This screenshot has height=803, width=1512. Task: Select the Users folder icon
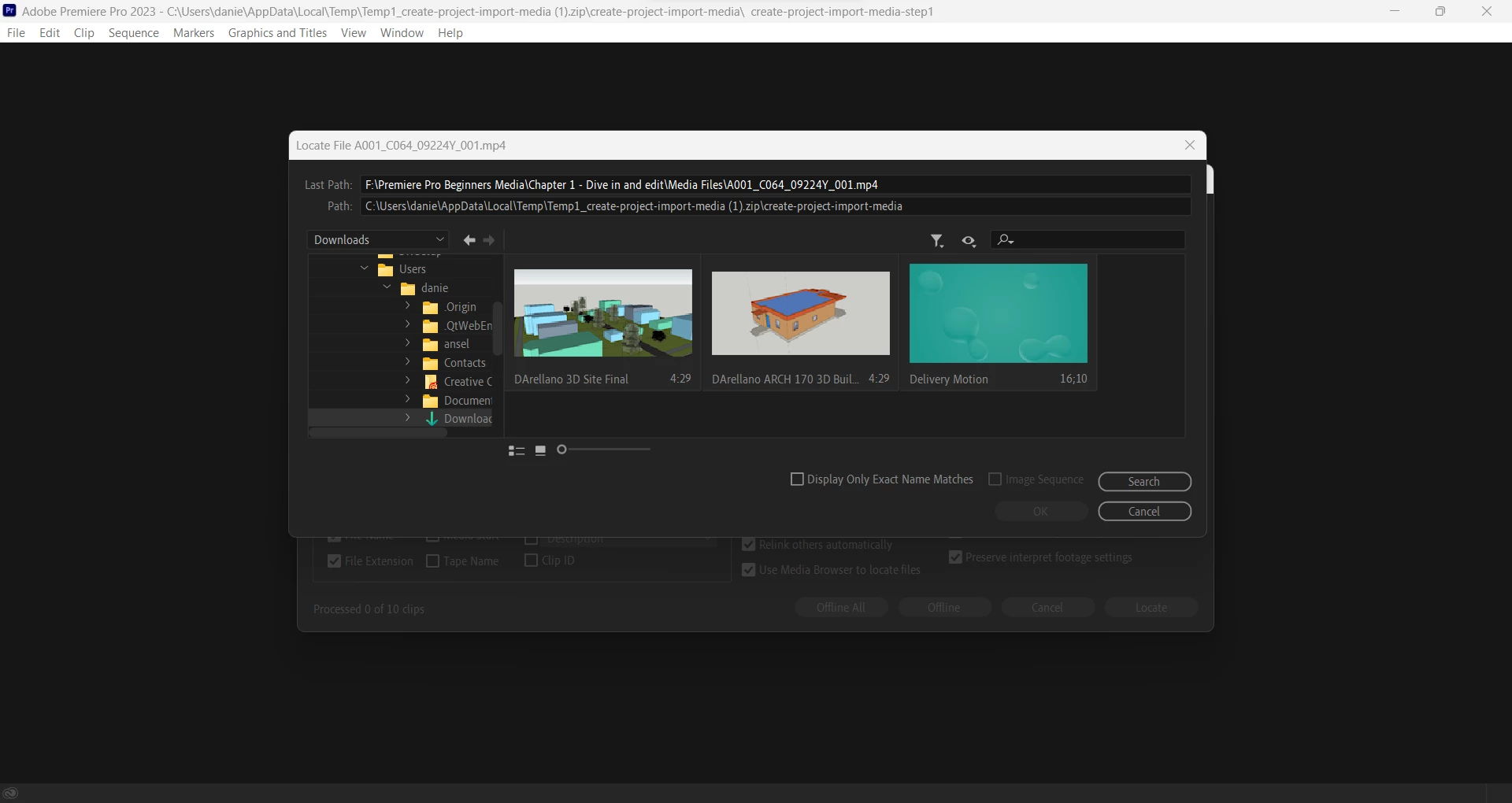pos(386,269)
